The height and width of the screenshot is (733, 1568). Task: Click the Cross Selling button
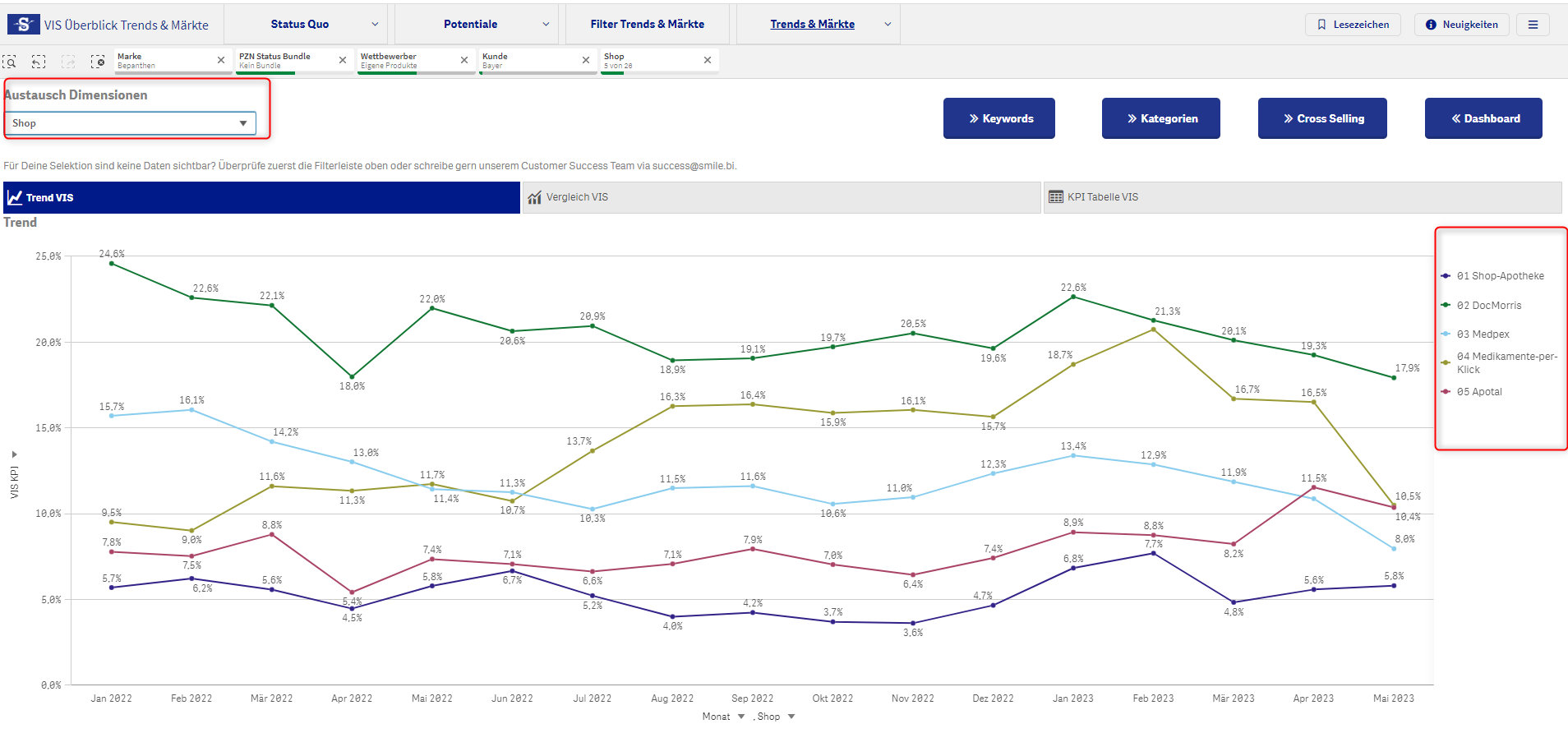point(1321,118)
